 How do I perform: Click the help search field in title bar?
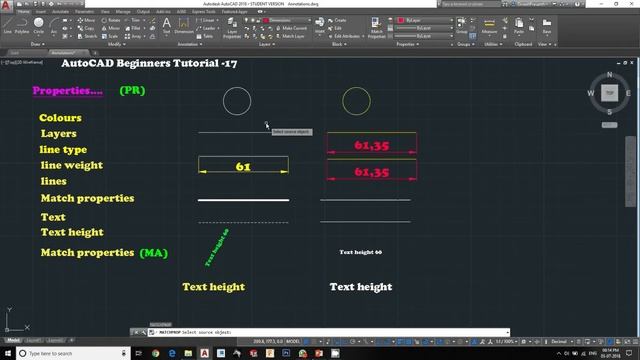[470, 4]
